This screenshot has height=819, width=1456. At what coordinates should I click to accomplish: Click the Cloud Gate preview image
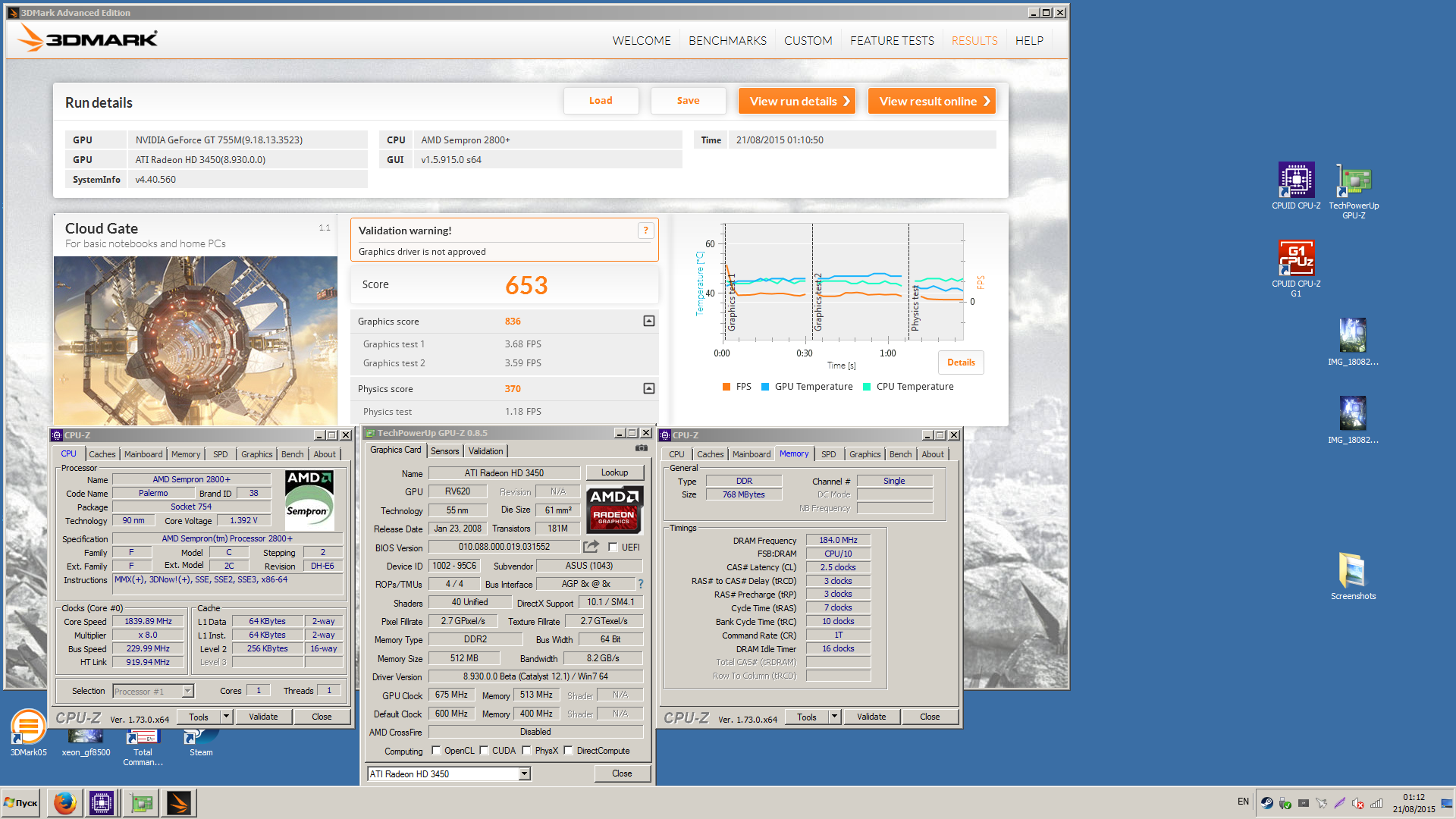[x=196, y=340]
